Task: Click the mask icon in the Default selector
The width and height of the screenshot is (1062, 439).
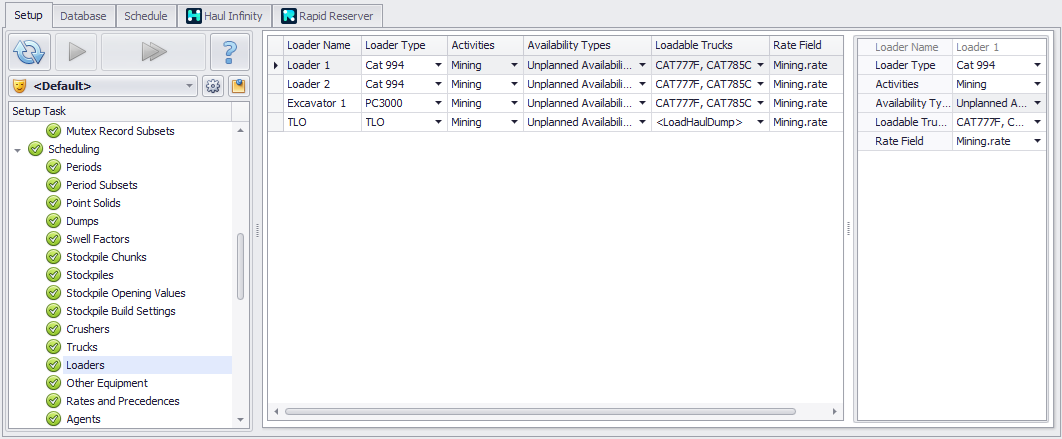Action: (x=20, y=86)
